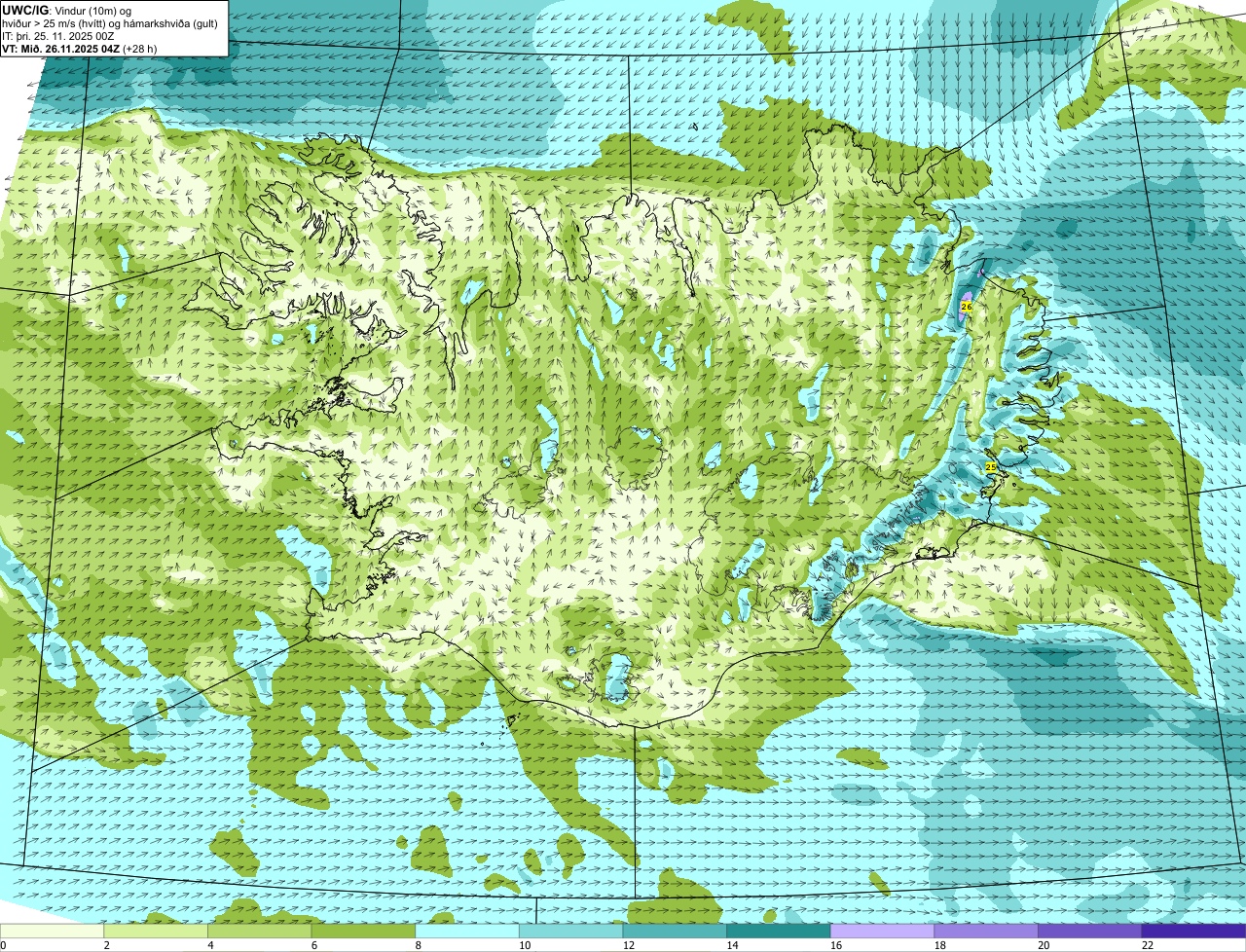The height and width of the screenshot is (952, 1246).
Task: Select the legend swatch between 8 and 10
Action: (467, 931)
